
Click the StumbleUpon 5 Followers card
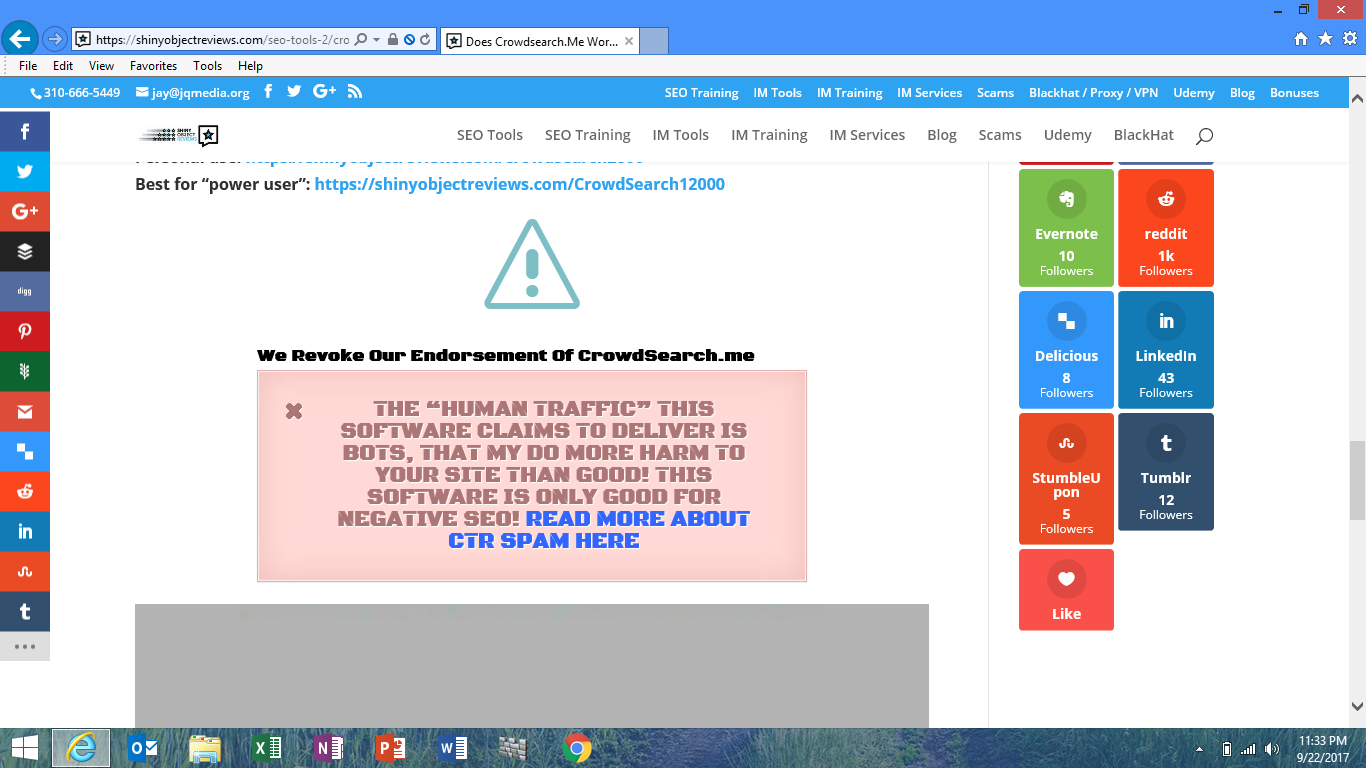click(1066, 479)
